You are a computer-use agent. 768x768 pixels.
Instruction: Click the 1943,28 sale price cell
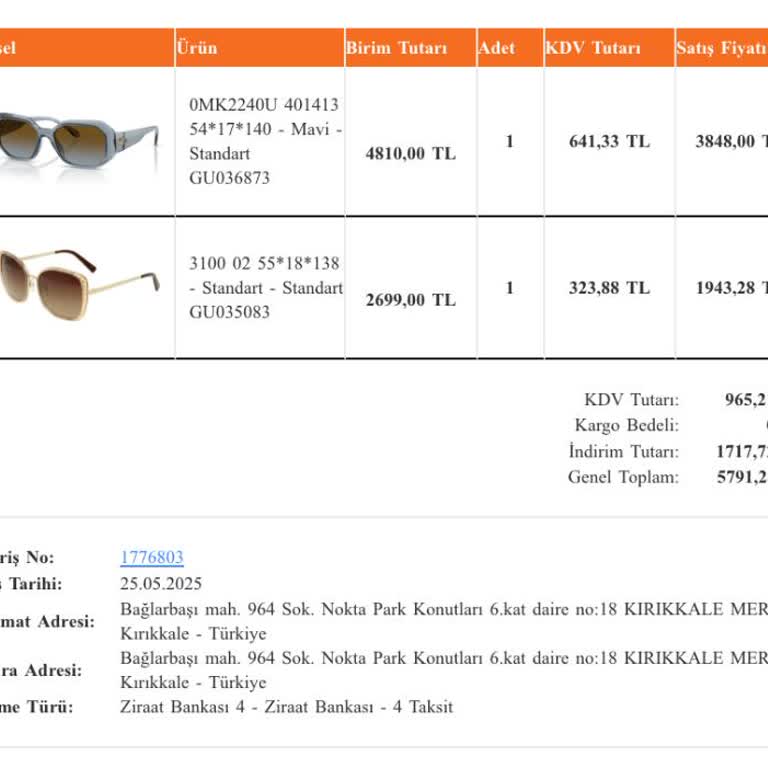coord(730,288)
